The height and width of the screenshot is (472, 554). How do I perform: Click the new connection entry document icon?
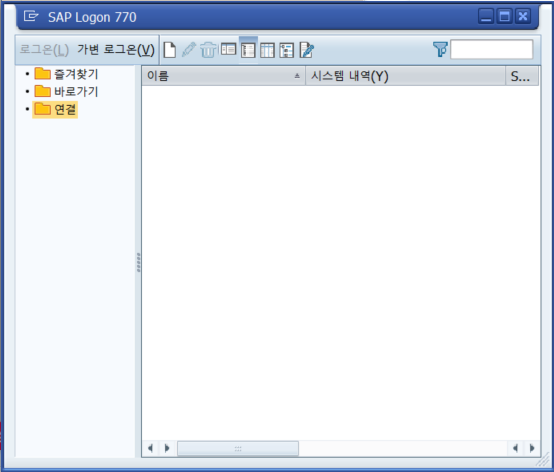170,50
